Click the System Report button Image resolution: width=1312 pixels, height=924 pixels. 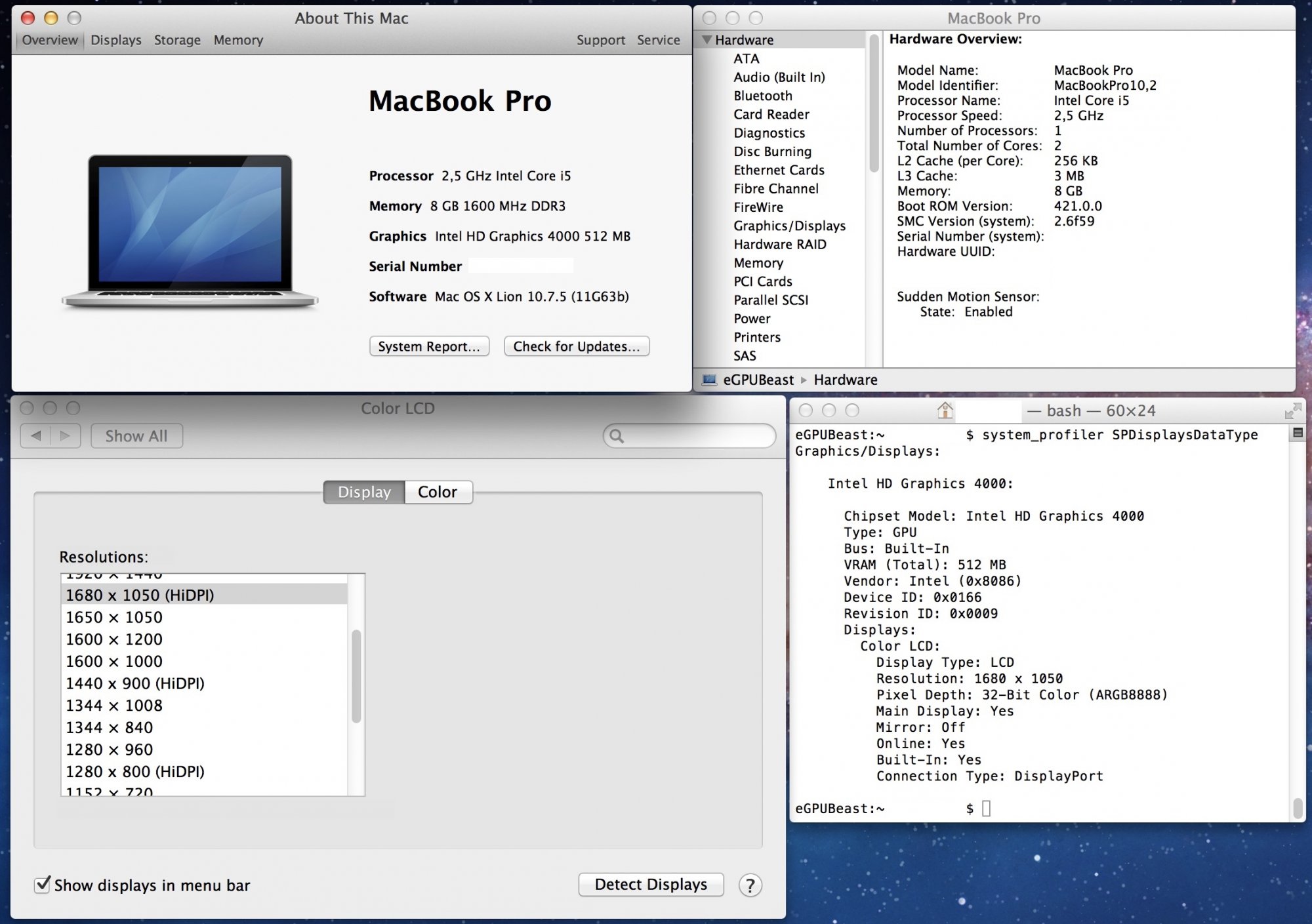click(429, 346)
